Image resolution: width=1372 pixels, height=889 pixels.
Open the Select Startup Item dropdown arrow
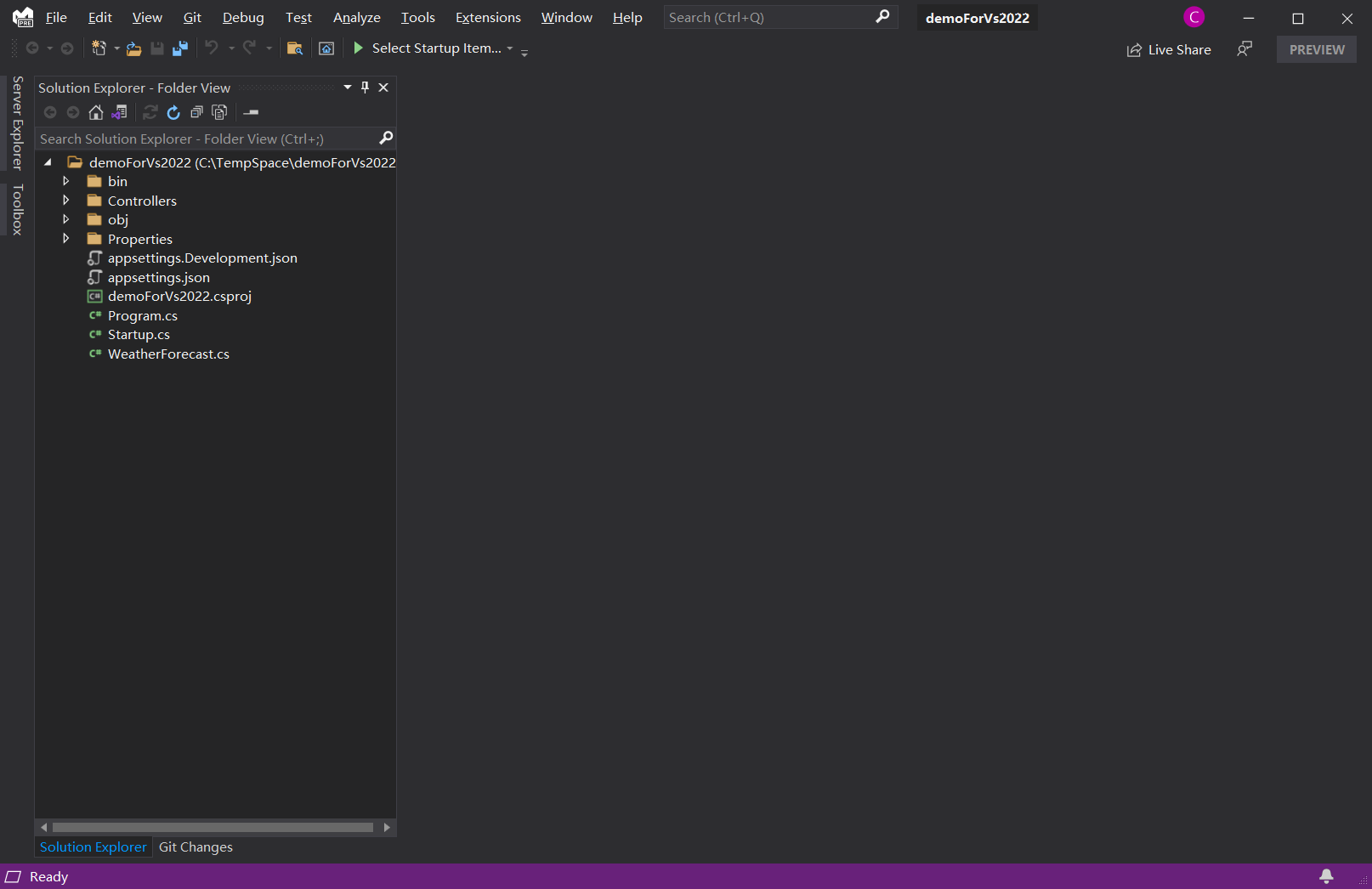510,48
